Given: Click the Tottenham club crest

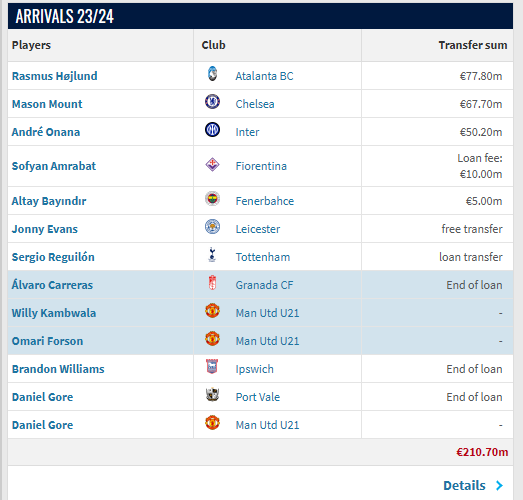Looking at the screenshot, I should (212, 255).
